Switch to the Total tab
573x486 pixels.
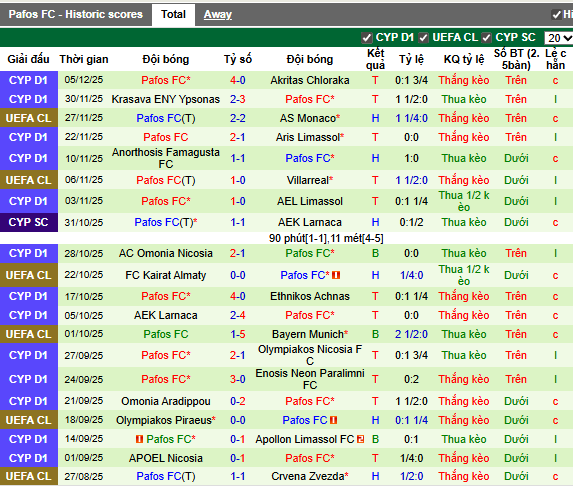coord(173,15)
